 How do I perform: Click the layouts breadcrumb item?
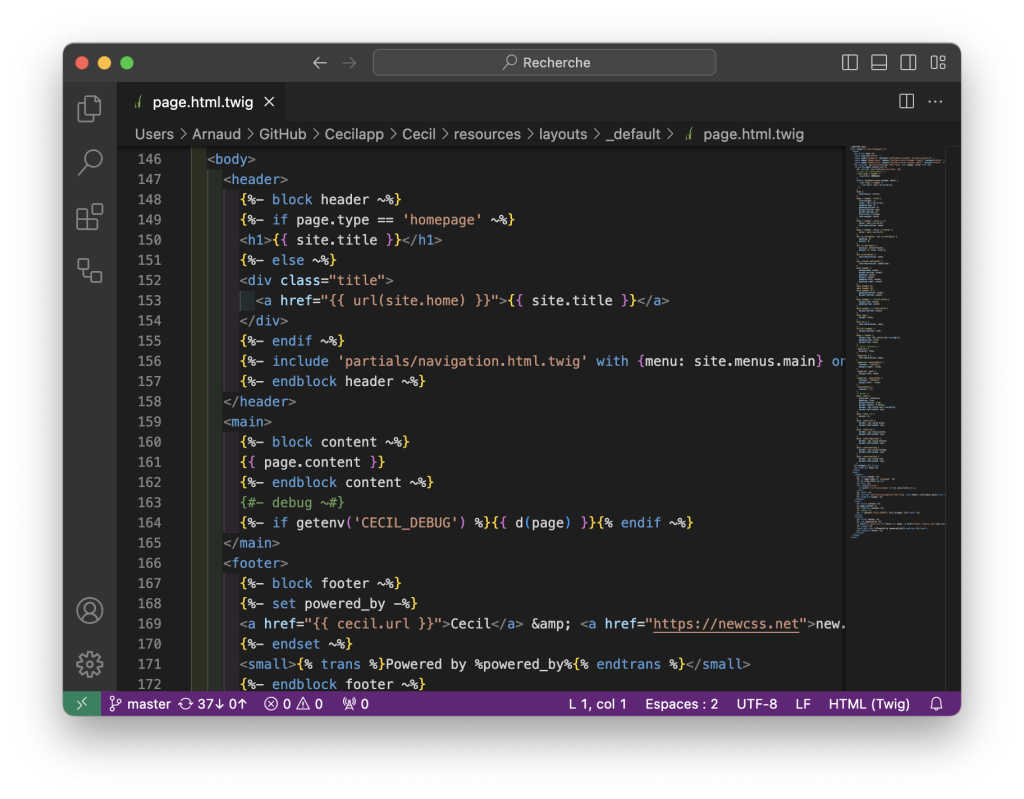563,134
